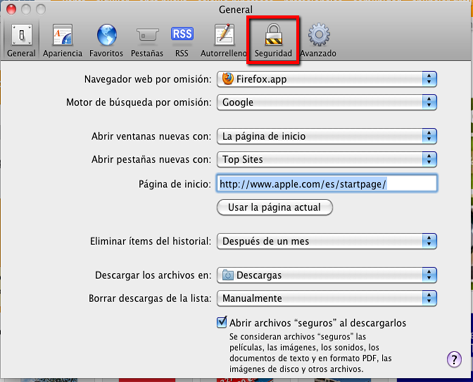
Task: Open the Descargar los archivos en dropdown
Action: 327,275
